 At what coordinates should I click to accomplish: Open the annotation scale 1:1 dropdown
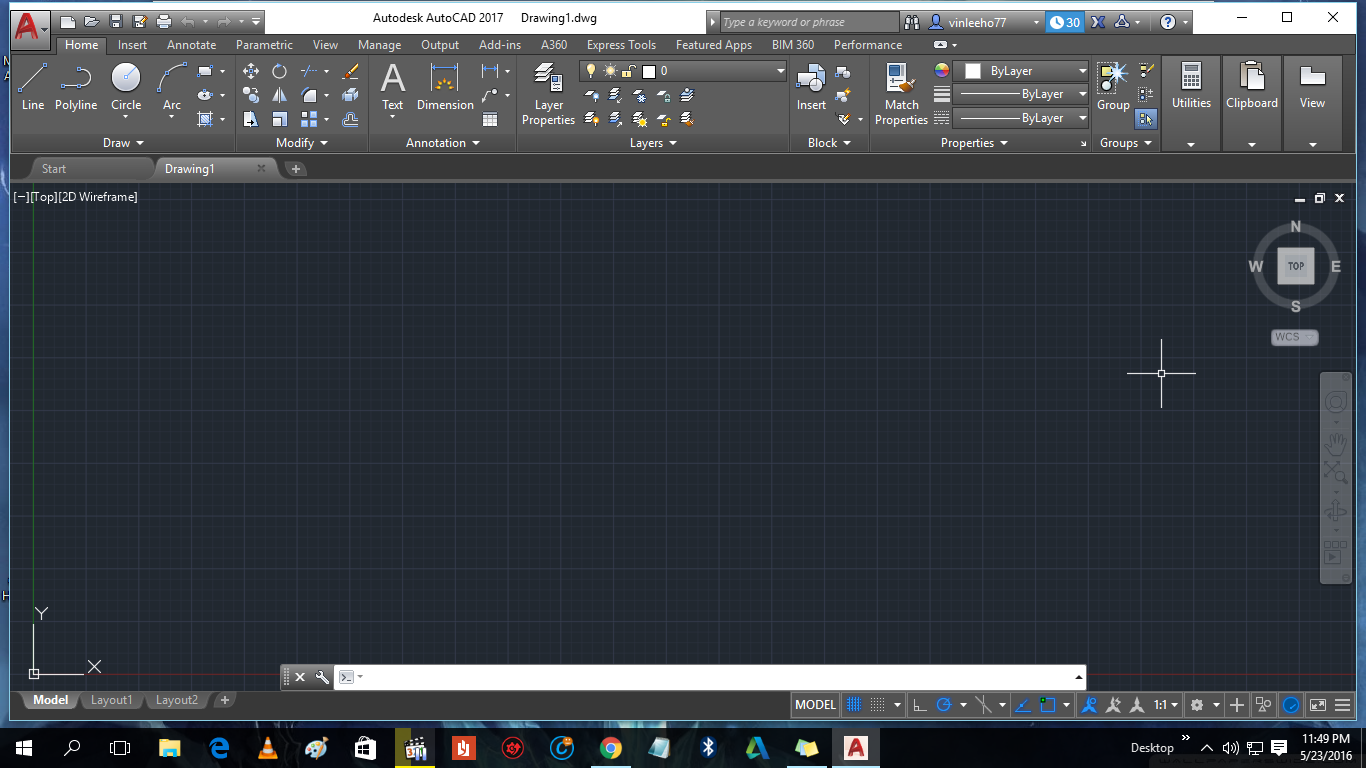click(x=1166, y=705)
